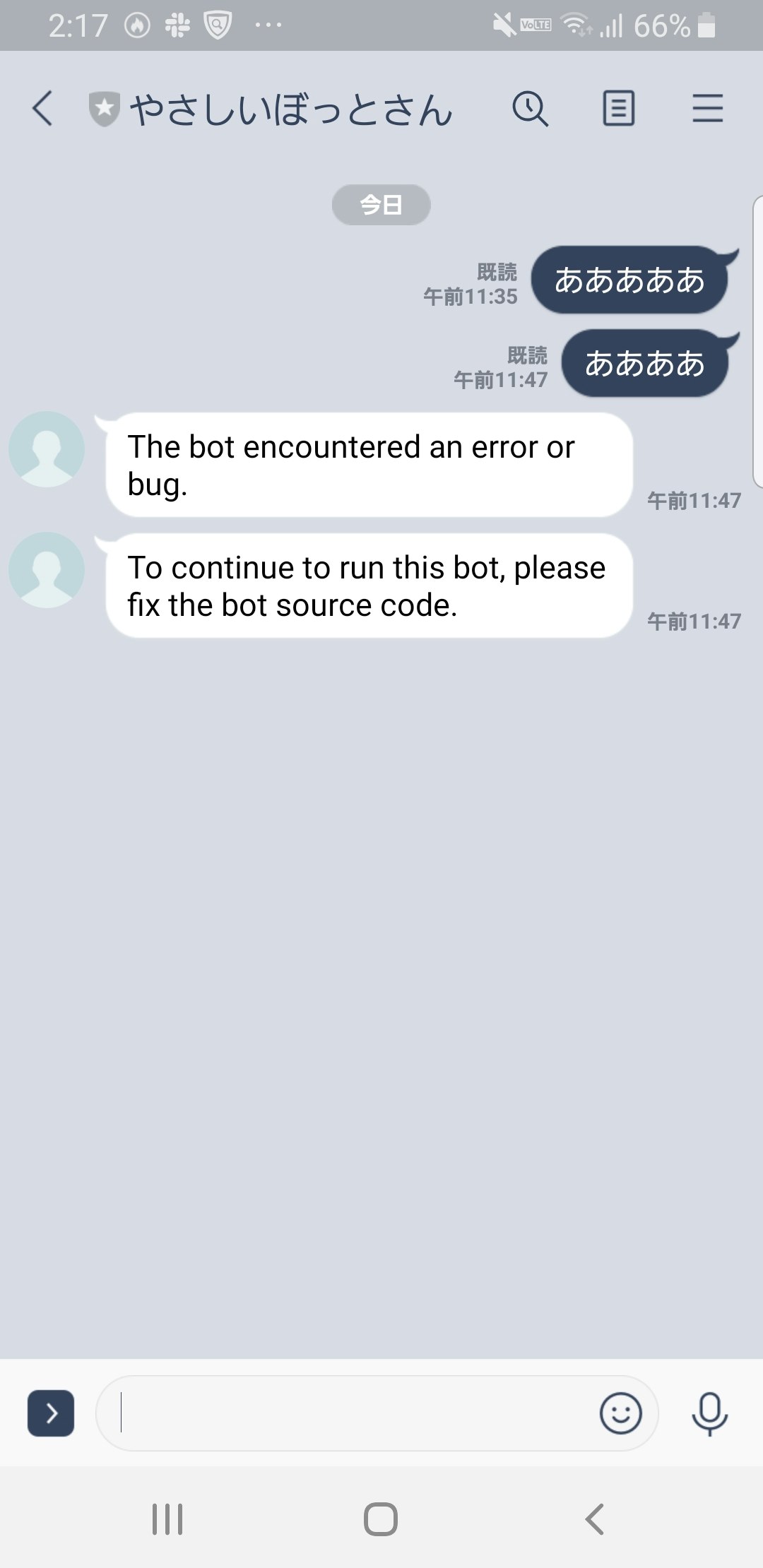Image resolution: width=763 pixels, height=1568 pixels.
Task: Tap the 今日 date label
Action: coord(381,205)
